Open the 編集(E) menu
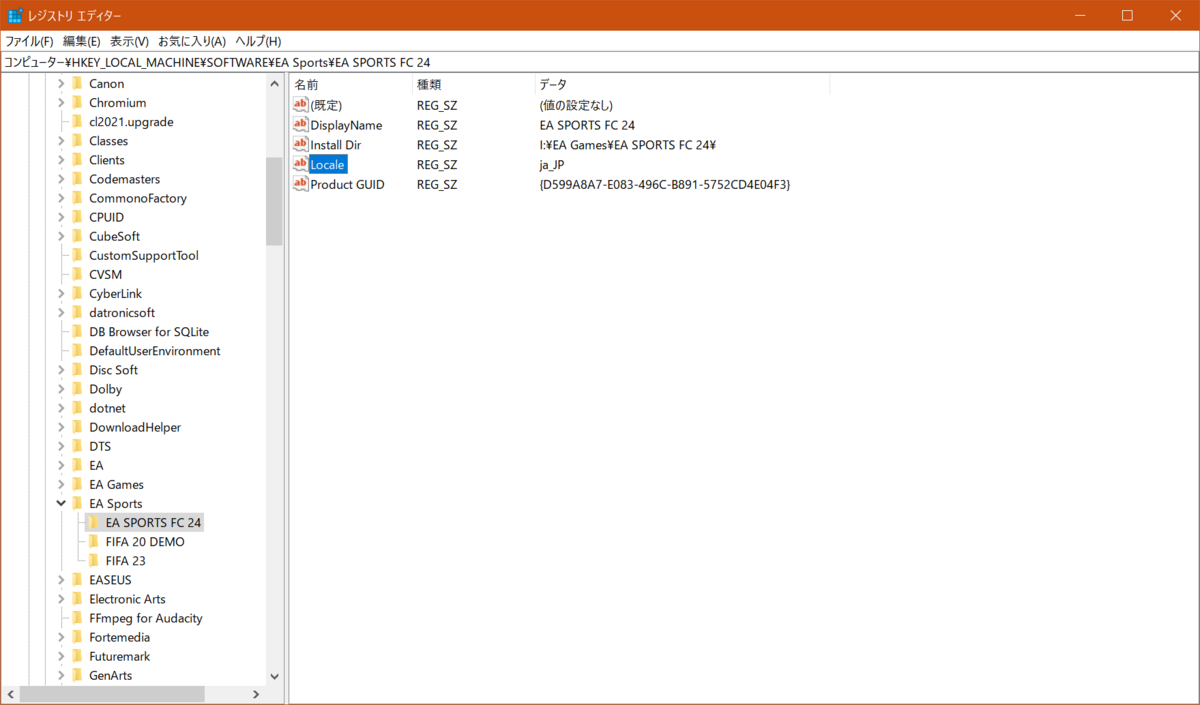 (x=82, y=42)
